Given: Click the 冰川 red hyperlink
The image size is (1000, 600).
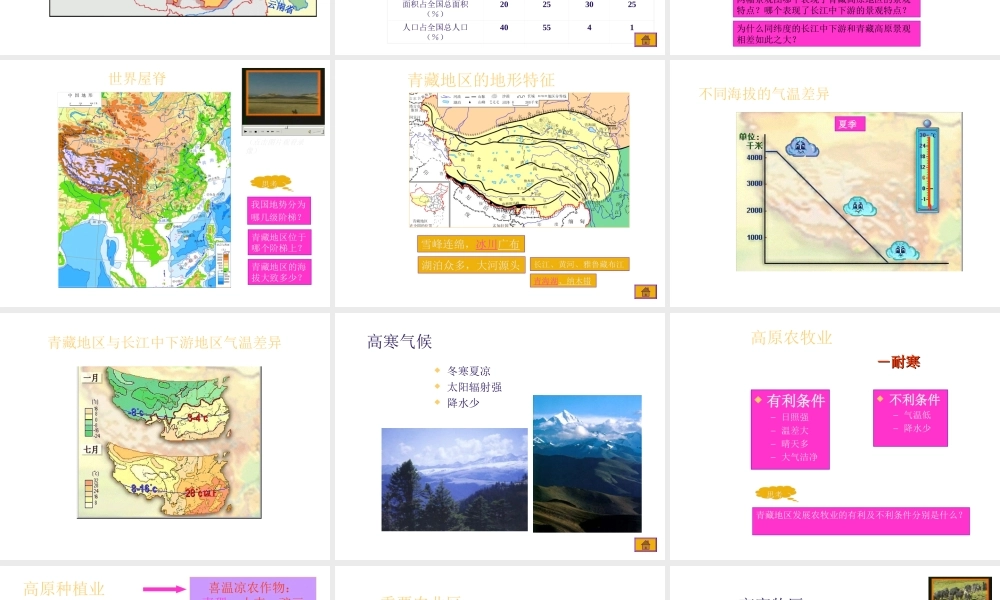Looking at the screenshot, I should tap(486, 244).
